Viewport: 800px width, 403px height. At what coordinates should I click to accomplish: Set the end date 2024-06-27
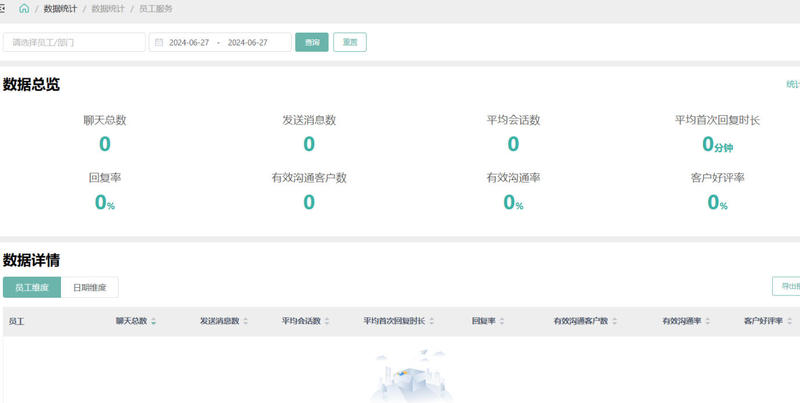click(x=247, y=43)
